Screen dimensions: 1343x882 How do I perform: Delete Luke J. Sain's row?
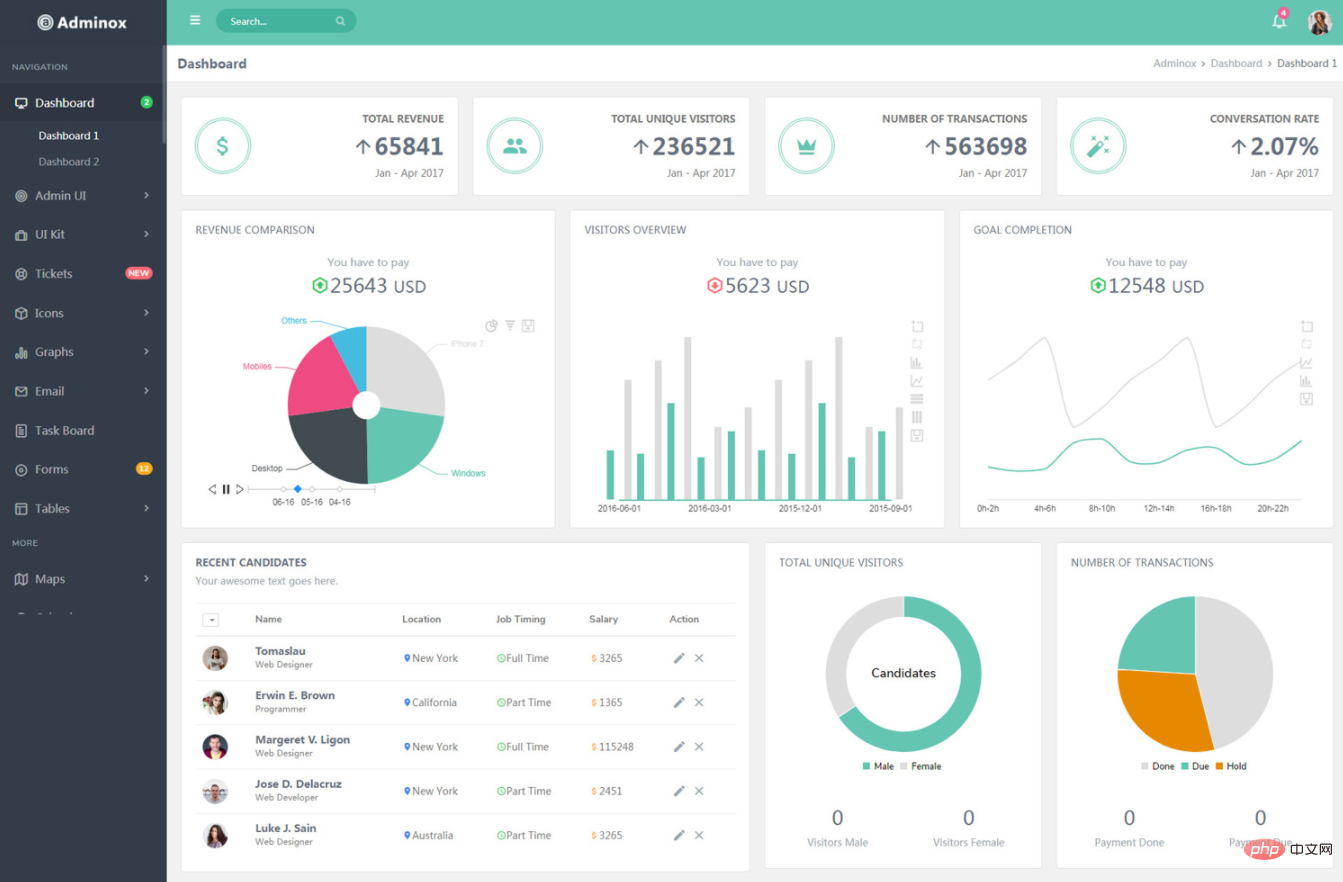(x=699, y=835)
